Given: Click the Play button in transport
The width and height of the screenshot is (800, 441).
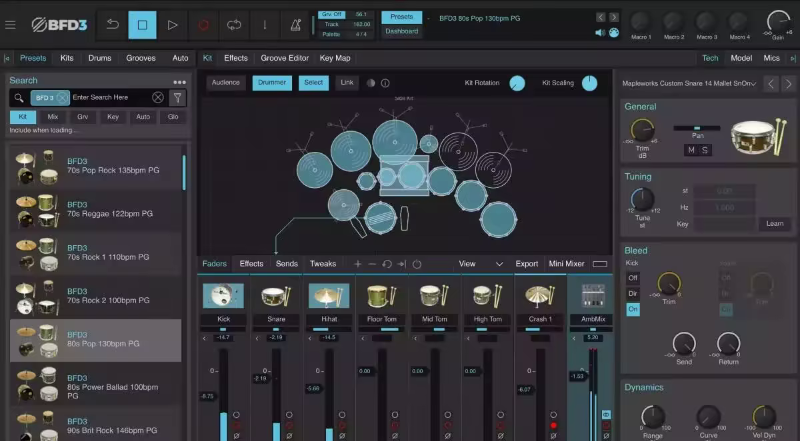Looking at the screenshot, I should click(x=173, y=24).
